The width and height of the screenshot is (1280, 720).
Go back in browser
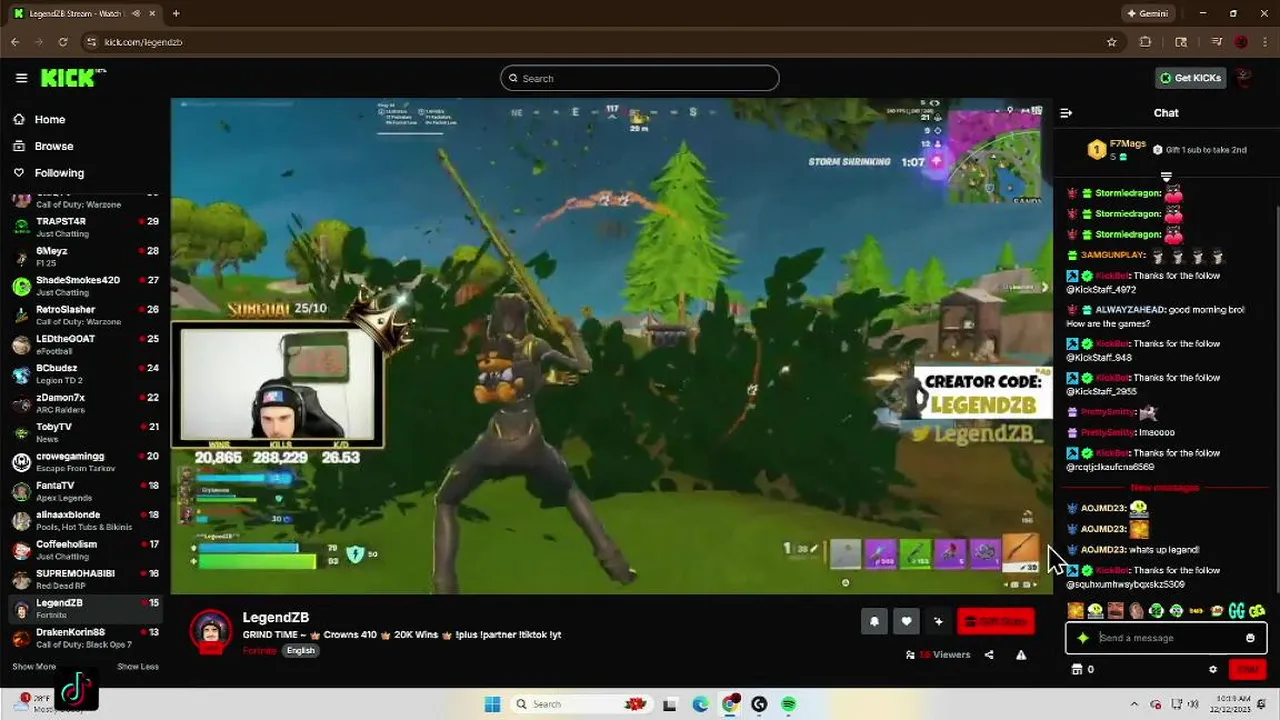coord(15,42)
